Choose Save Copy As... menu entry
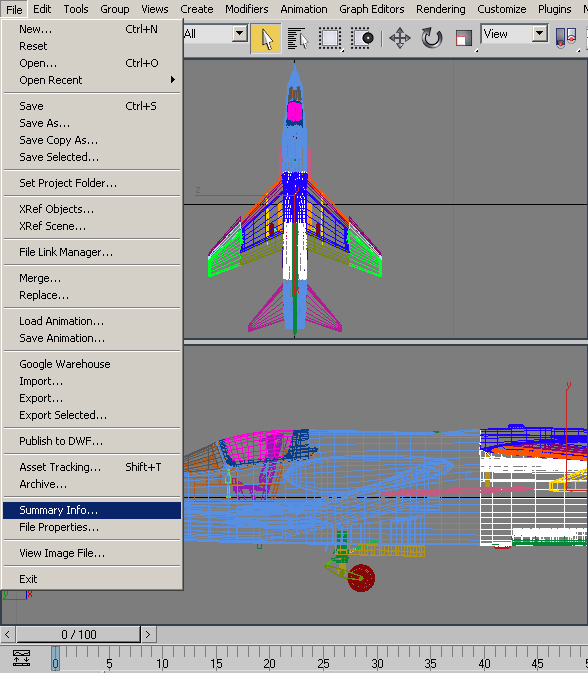The image size is (588, 673). coord(92,140)
